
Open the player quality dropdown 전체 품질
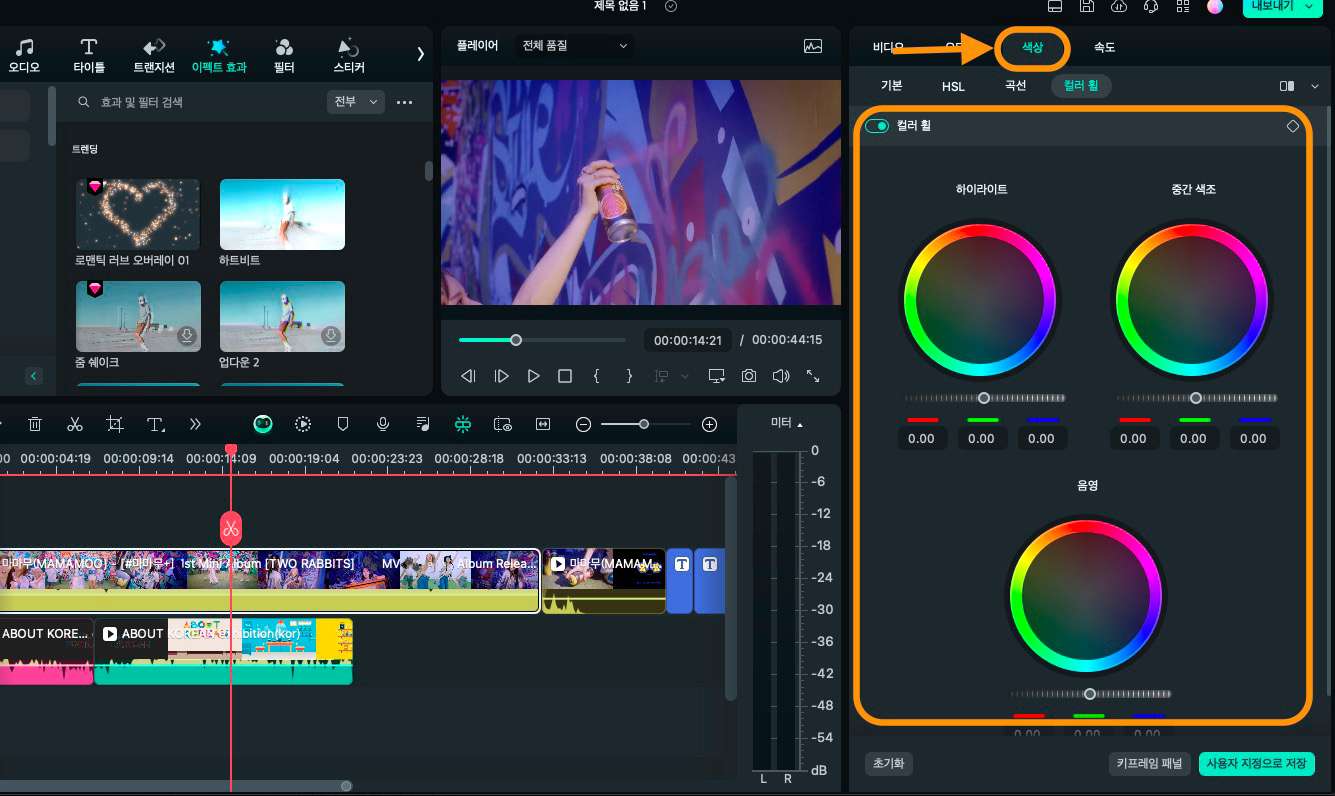click(x=574, y=46)
